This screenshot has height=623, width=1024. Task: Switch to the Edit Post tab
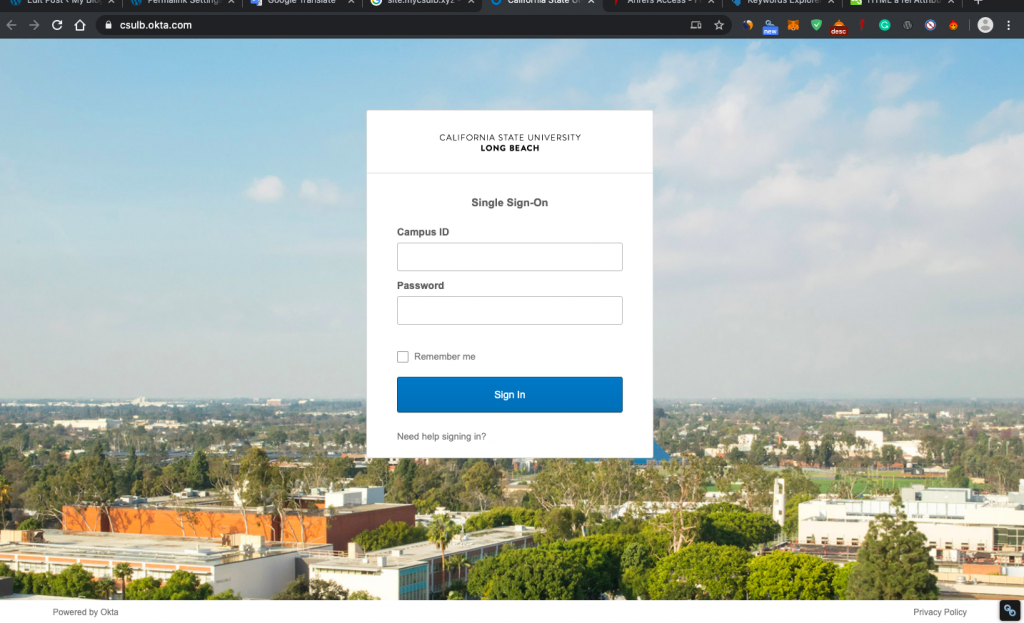[62, 2]
